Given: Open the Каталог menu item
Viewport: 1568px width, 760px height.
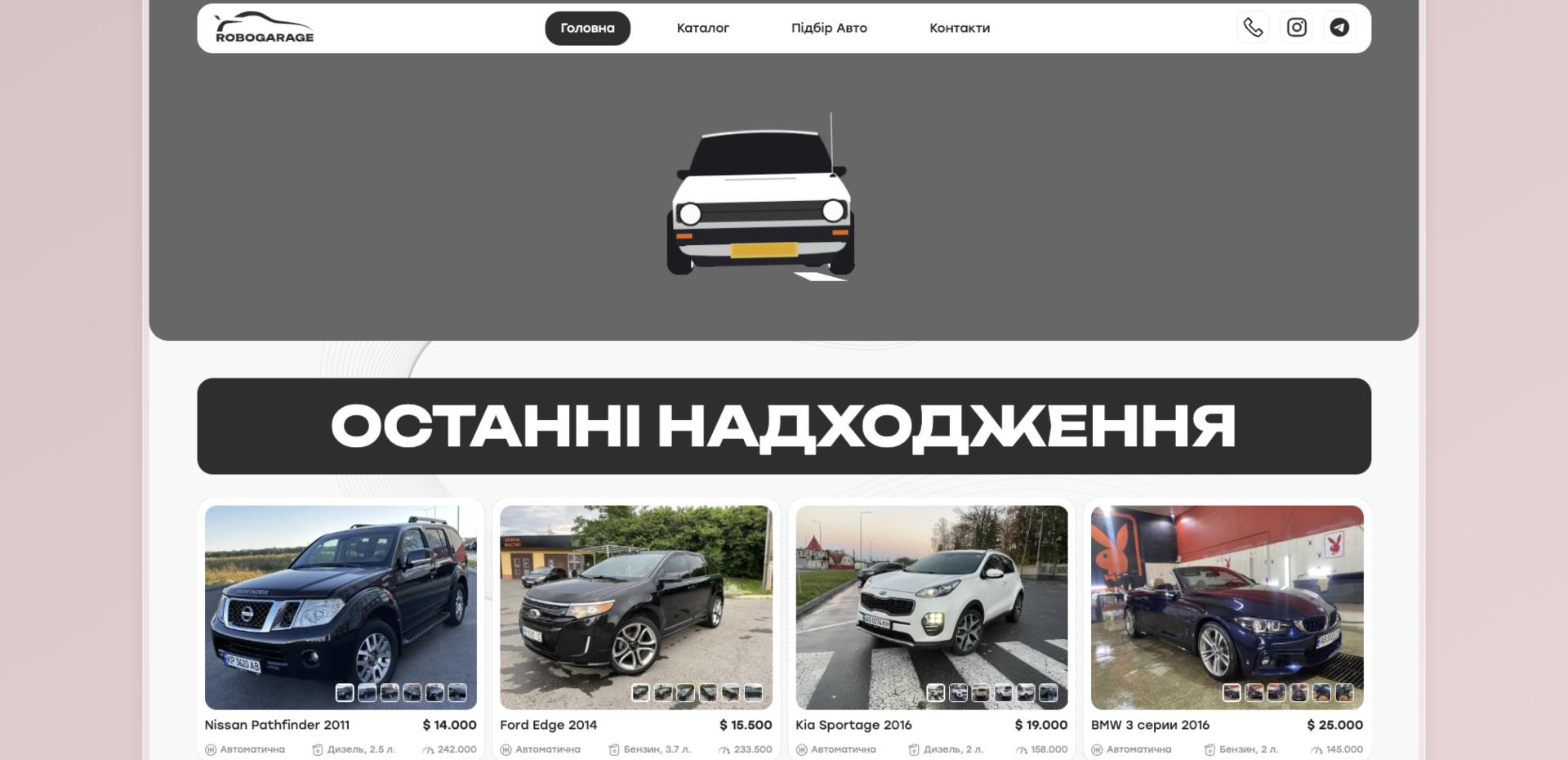Looking at the screenshot, I should 702,28.
